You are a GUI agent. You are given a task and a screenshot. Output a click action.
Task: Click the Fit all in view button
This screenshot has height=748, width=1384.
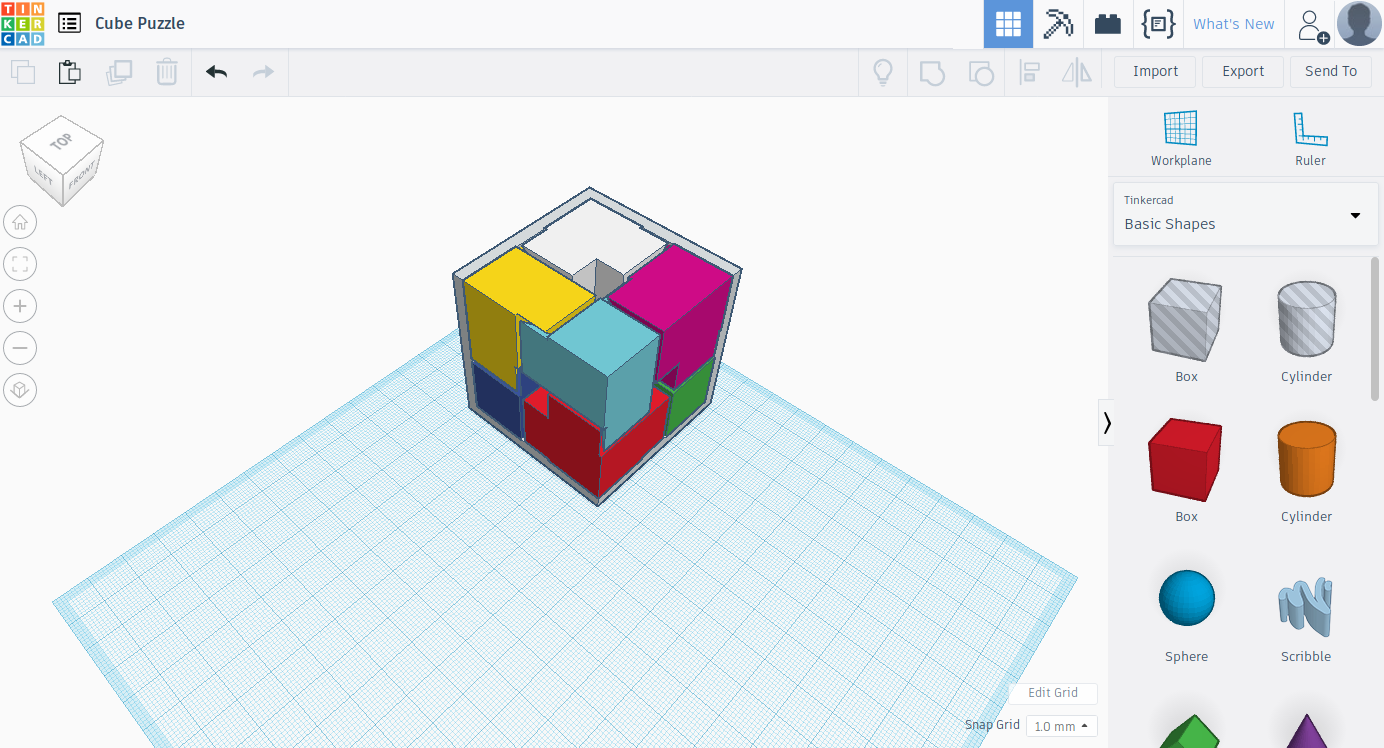click(20, 264)
